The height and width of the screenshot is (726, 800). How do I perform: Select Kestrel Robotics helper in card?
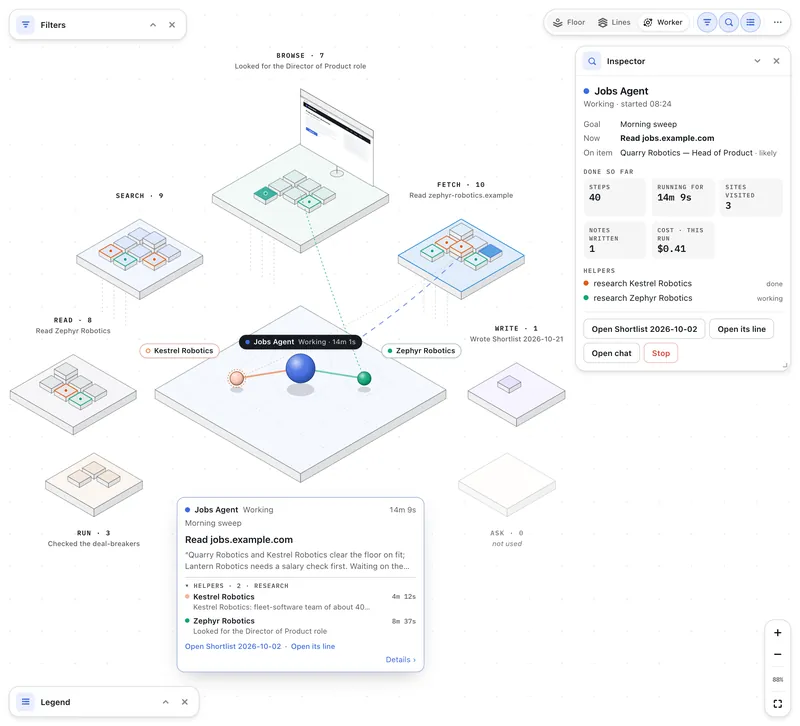[300, 602]
